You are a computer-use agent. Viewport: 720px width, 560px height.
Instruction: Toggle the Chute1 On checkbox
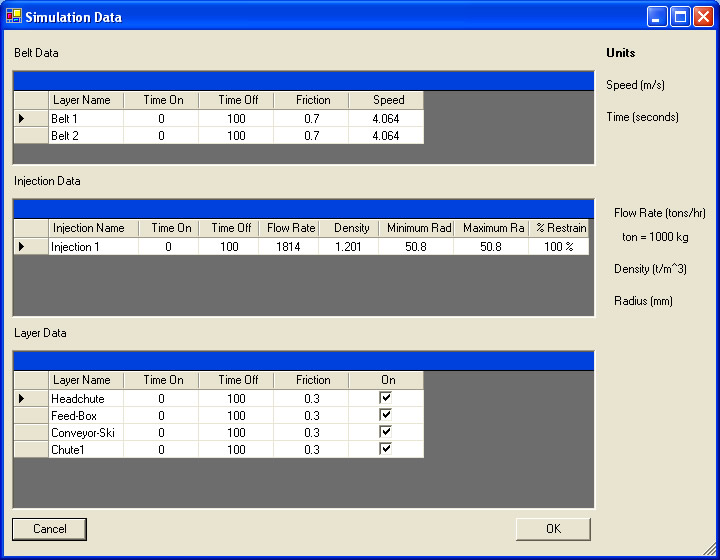[x=385, y=450]
